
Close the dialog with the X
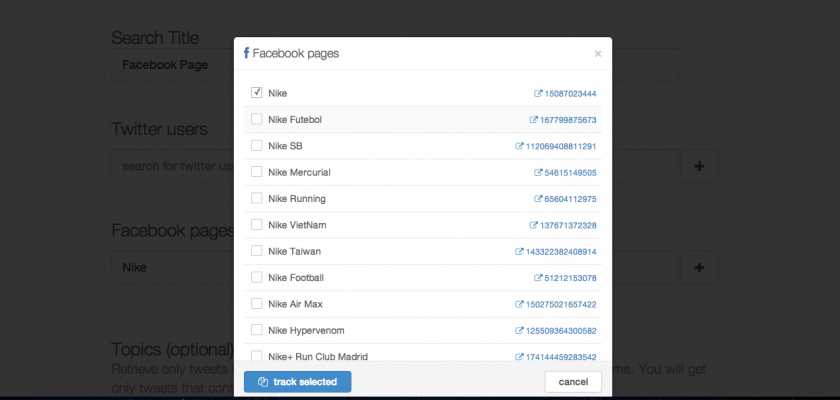[598, 54]
